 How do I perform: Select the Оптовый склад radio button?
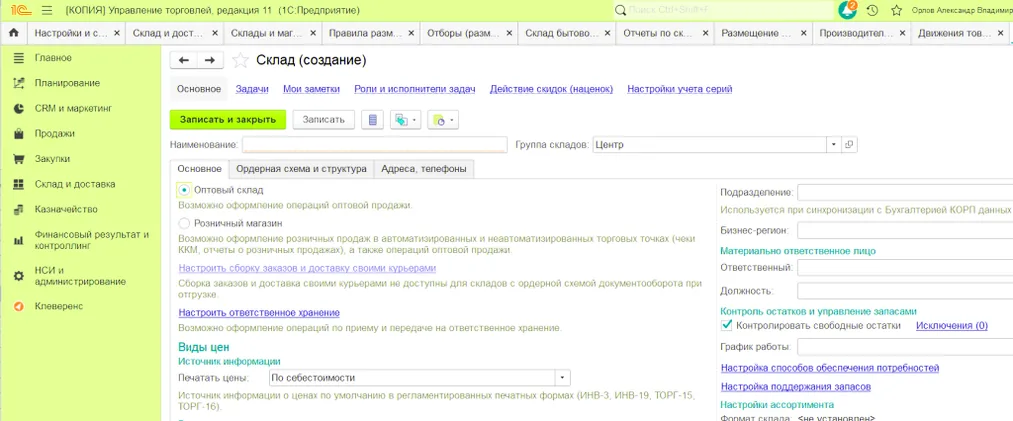184,190
